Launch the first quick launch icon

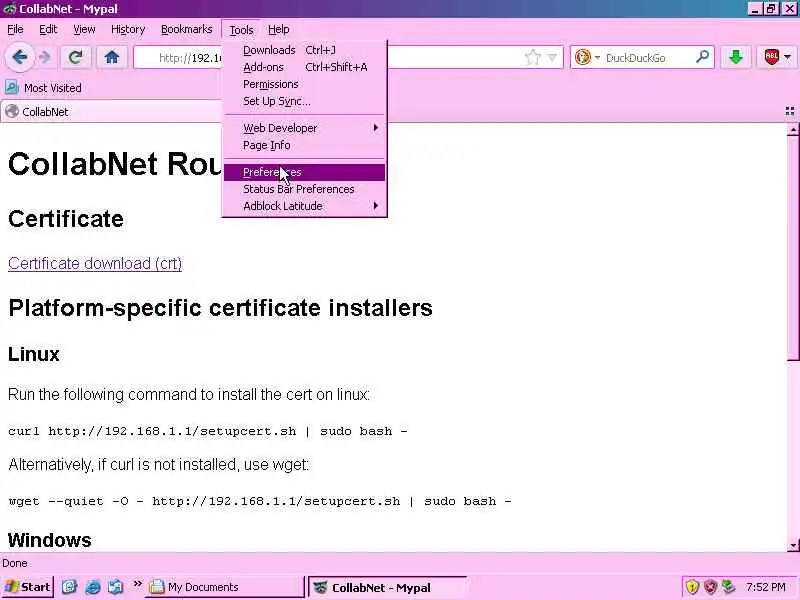(x=69, y=587)
